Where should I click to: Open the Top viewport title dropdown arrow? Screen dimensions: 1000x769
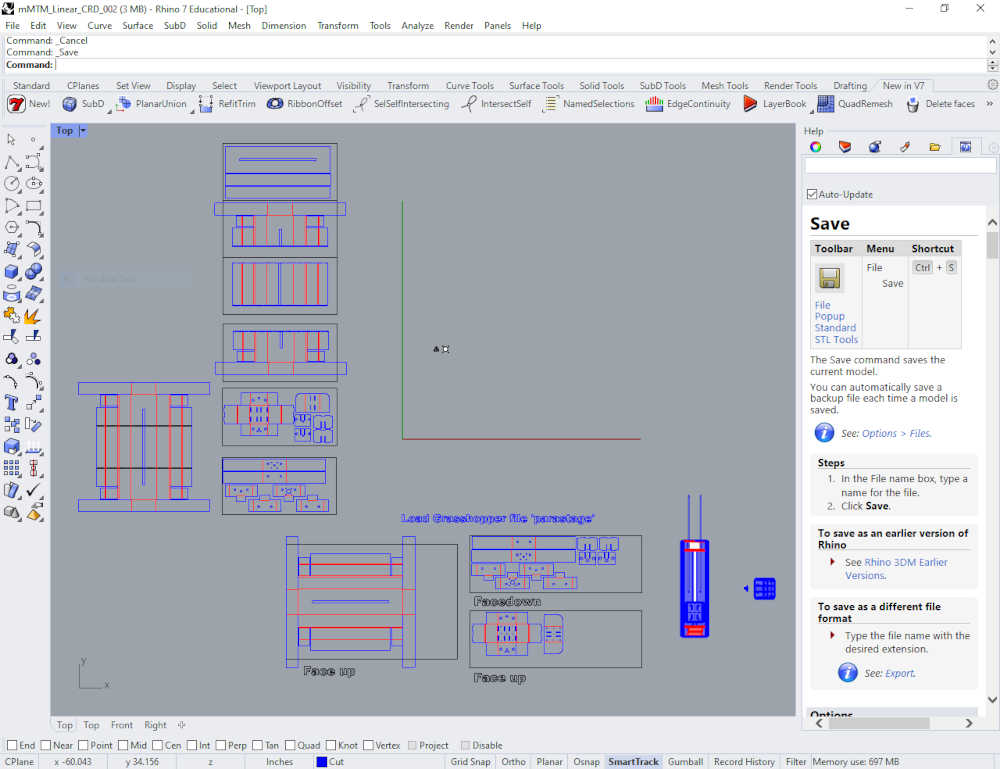tap(83, 131)
